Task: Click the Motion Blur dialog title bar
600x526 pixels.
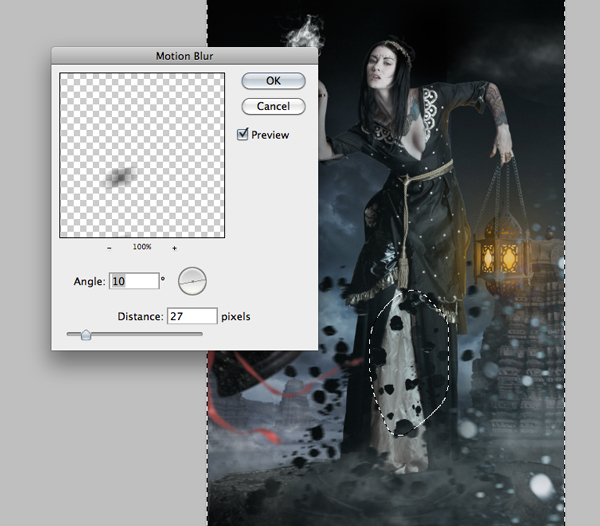Action: tap(184, 56)
